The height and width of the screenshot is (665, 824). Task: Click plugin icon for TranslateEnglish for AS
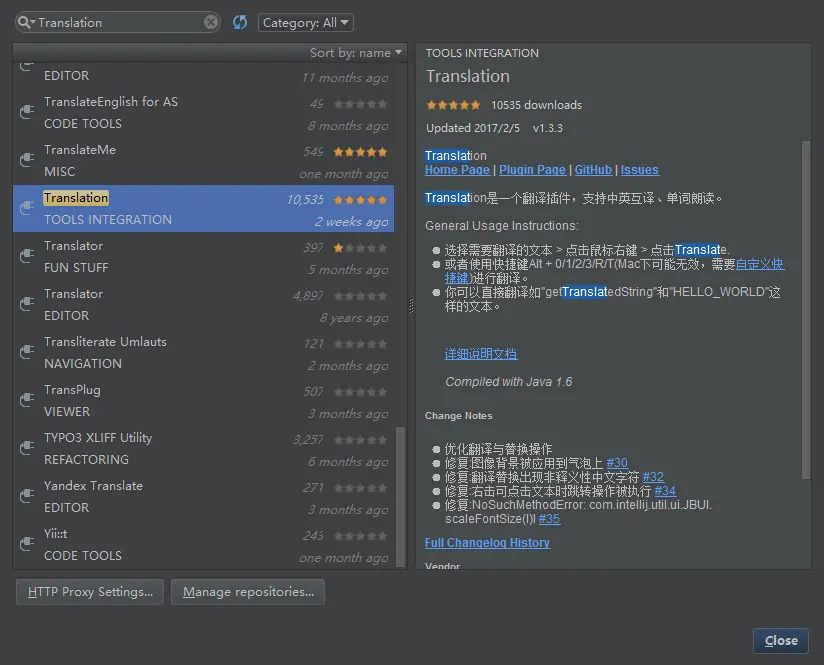coord(26,111)
